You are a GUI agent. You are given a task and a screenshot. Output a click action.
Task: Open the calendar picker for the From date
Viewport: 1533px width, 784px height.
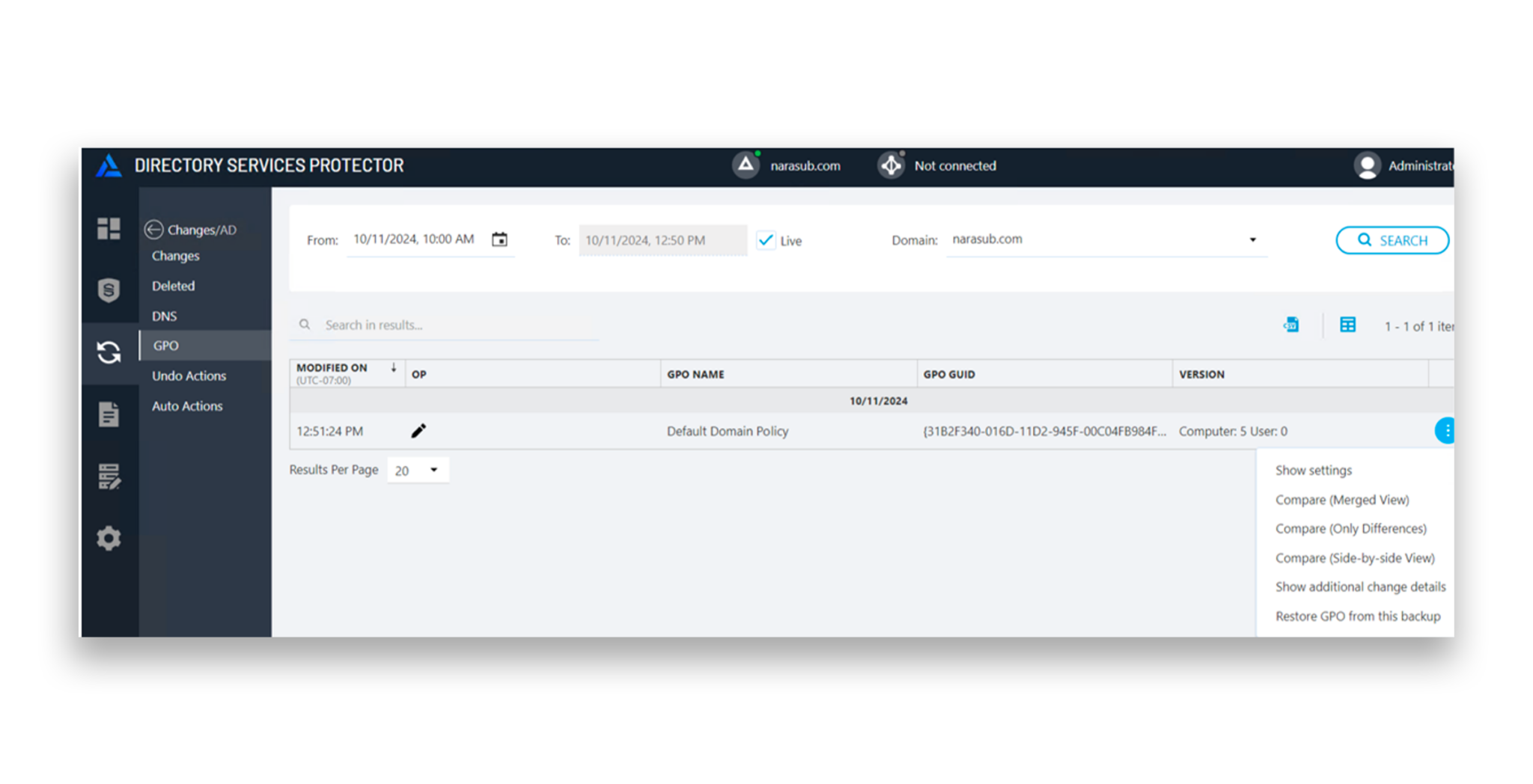coord(500,239)
